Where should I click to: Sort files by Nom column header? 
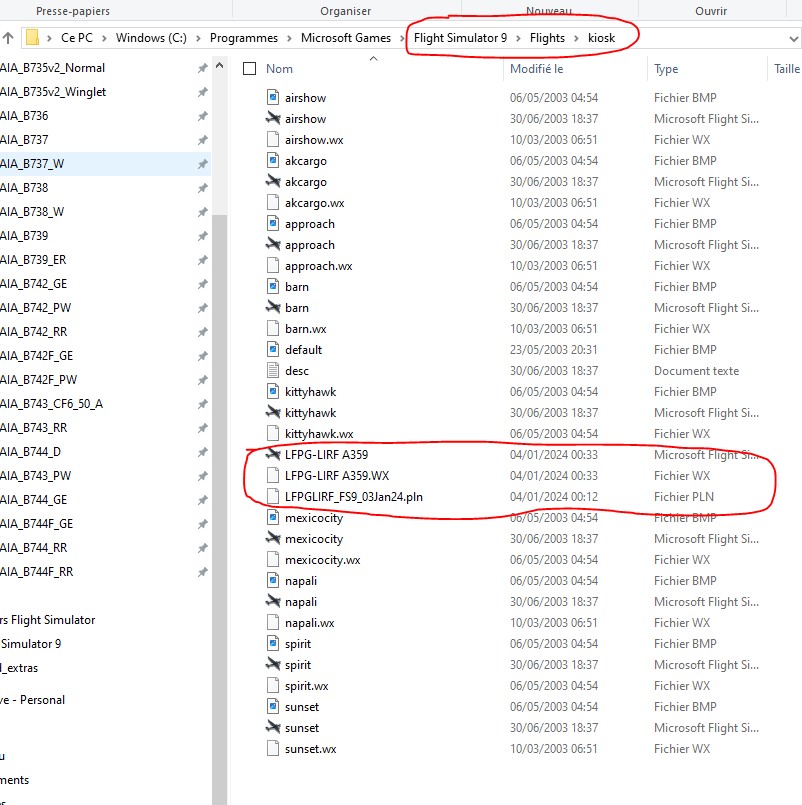[279, 69]
